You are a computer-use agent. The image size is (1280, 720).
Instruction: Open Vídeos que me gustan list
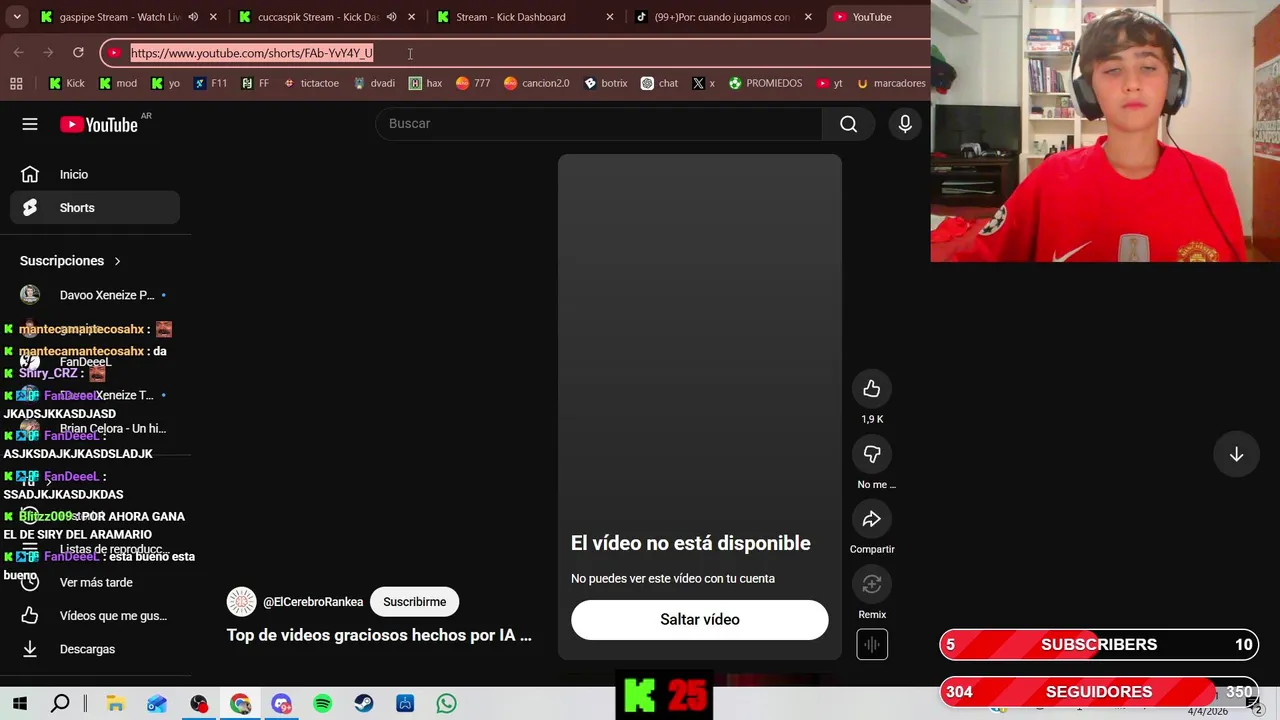(95, 616)
